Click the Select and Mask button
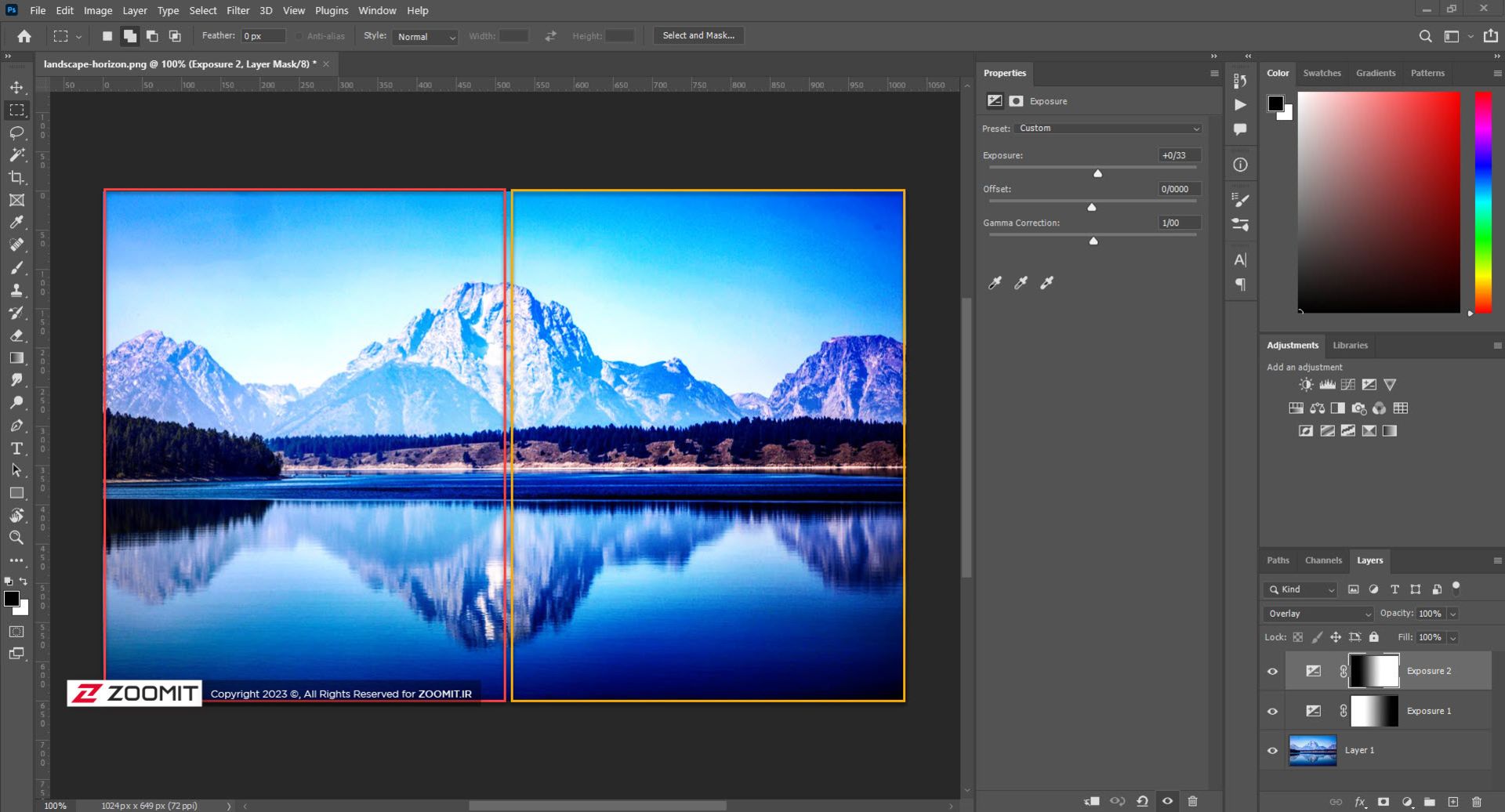 pos(698,35)
